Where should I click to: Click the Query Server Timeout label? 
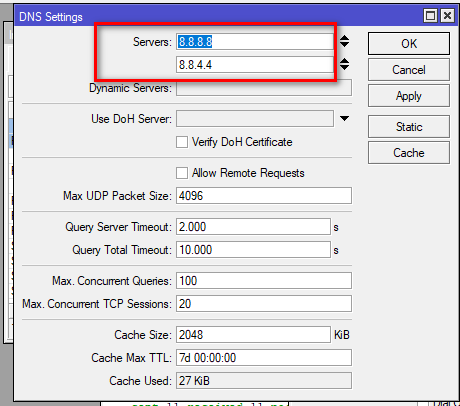(118, 227)
